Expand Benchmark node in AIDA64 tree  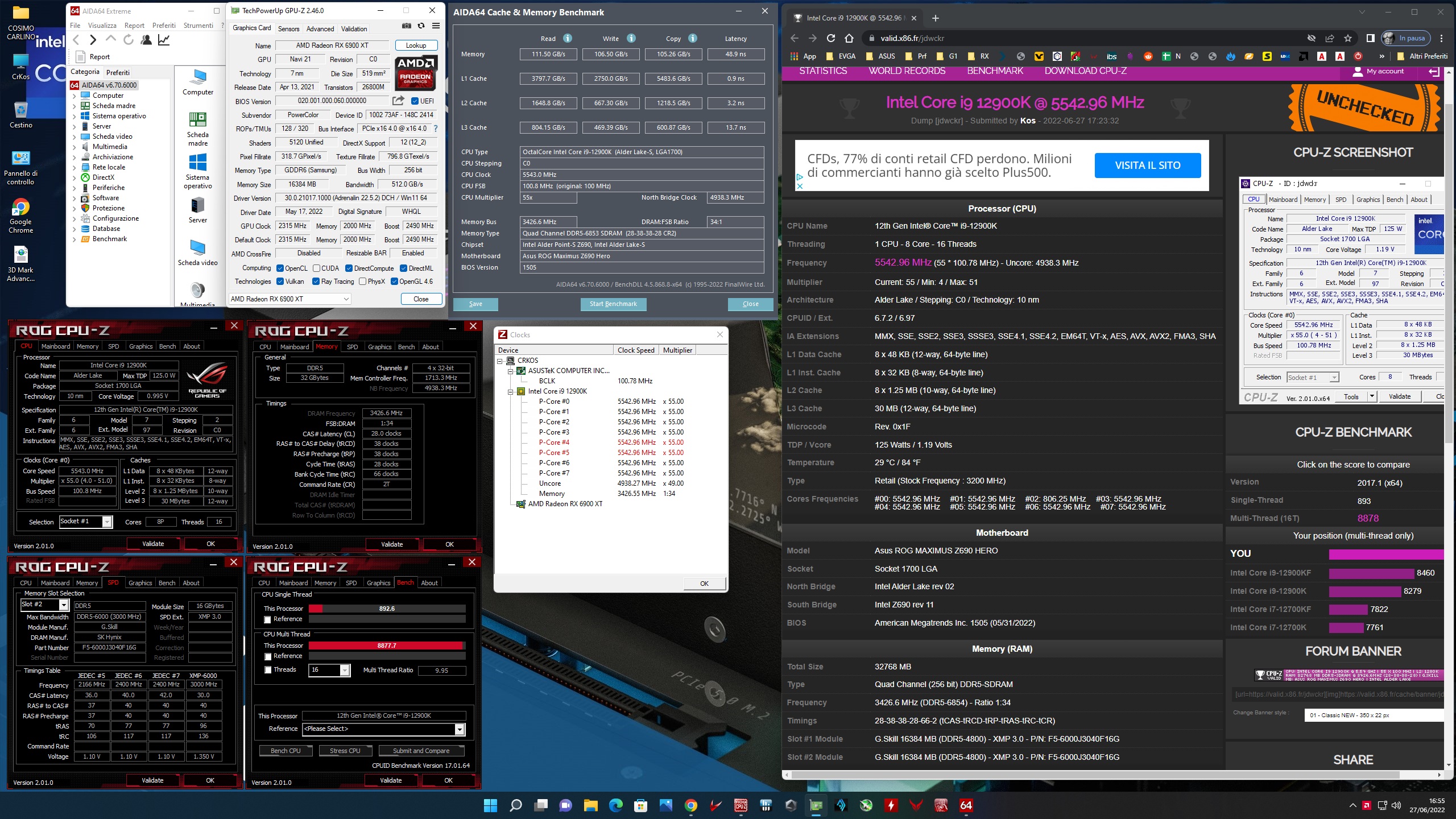point(75,239)
